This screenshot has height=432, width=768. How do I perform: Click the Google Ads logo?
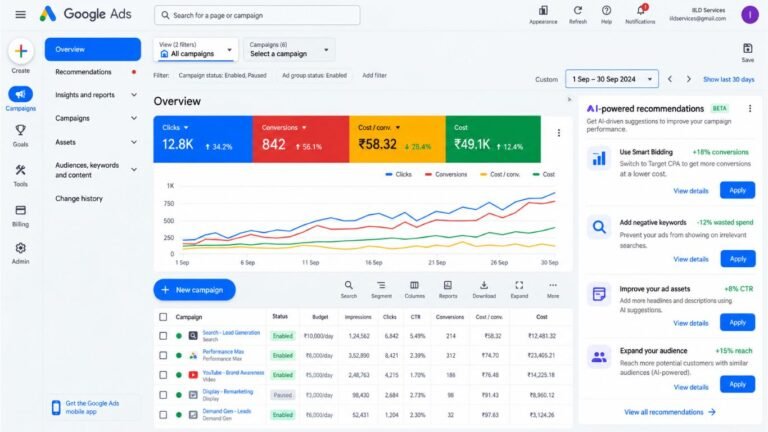pyautogui.click(x=86, y=14)
